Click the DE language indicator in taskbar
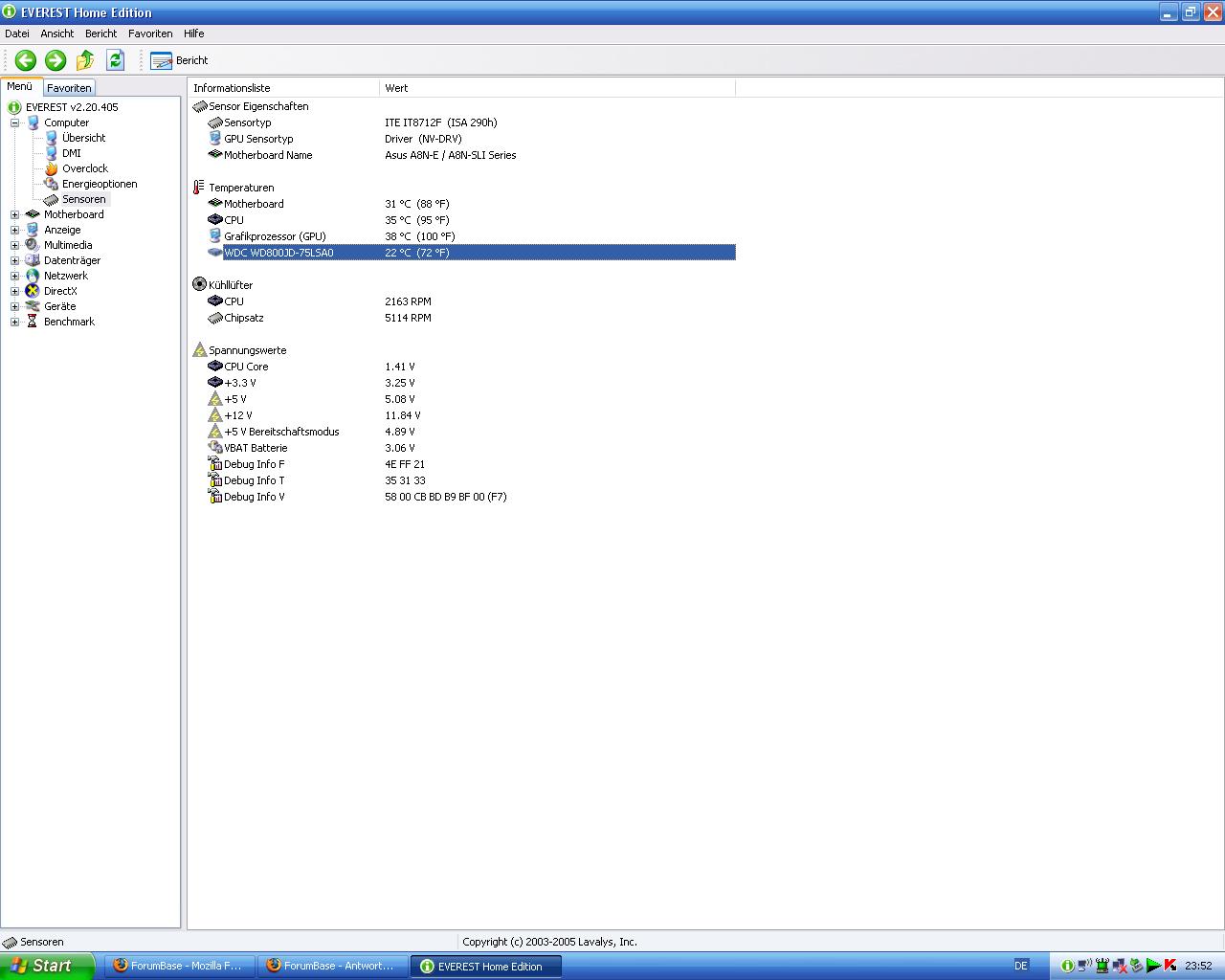This screenshot has height=980, width=1225. (x=1021, y=966)
